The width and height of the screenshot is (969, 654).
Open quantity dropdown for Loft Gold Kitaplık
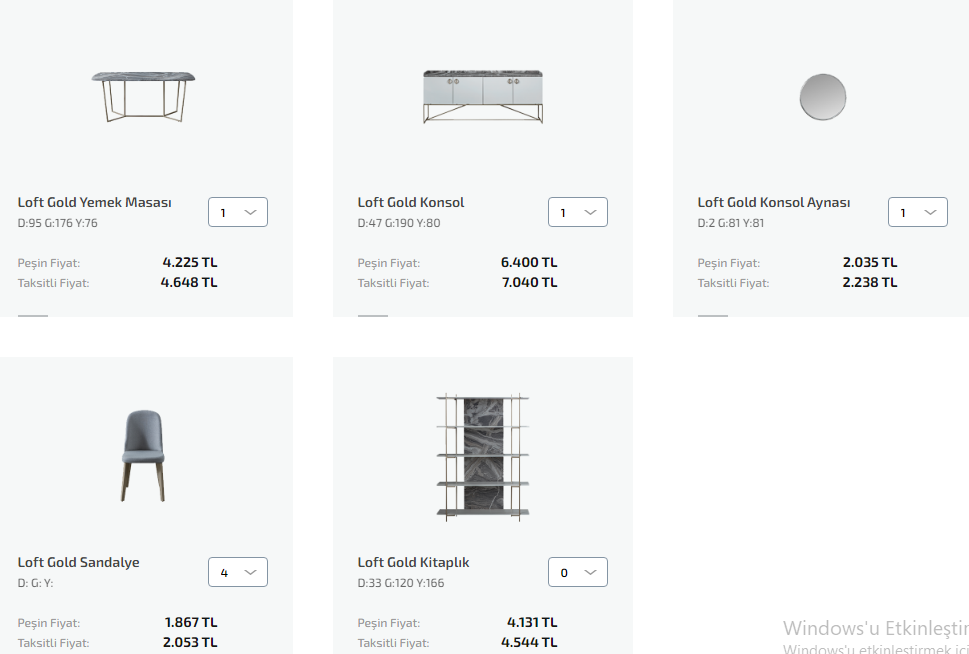point(578,572)
